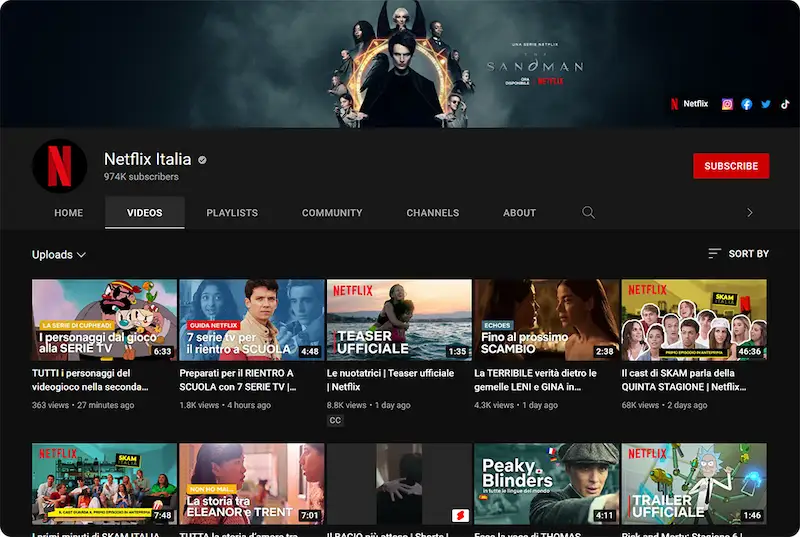Click the 974K subscribers text
The image size is (800, 537).
coord(141,177)
